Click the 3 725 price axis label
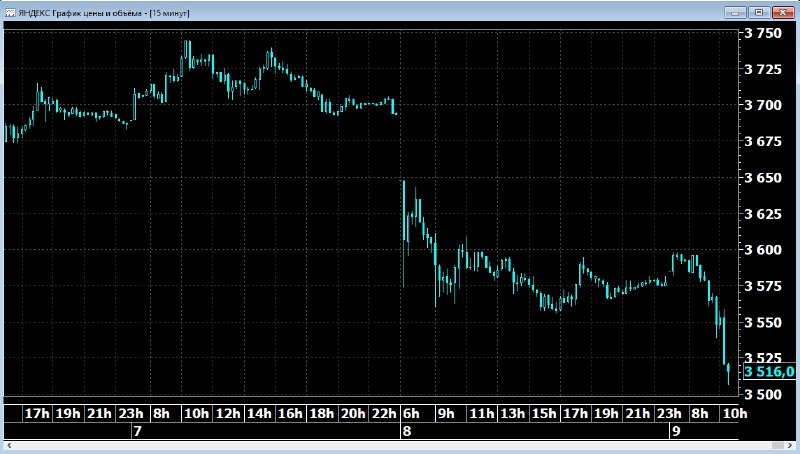The width and height of the screenshot is (800, 454). 763,69
